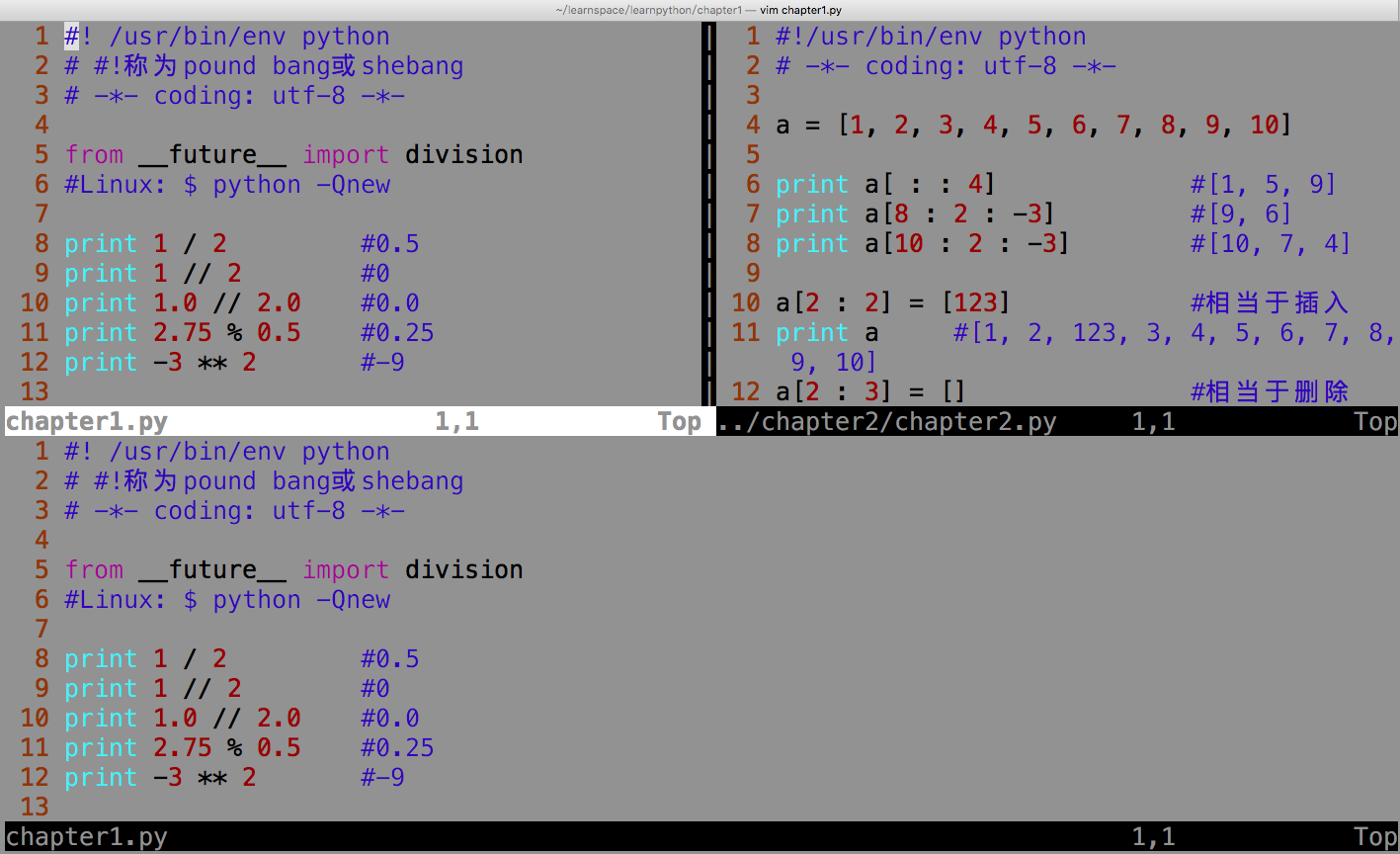Click the '#相当于删除' comment
The width and height of the screenshot is (1400, 854).
point(1270,392)
